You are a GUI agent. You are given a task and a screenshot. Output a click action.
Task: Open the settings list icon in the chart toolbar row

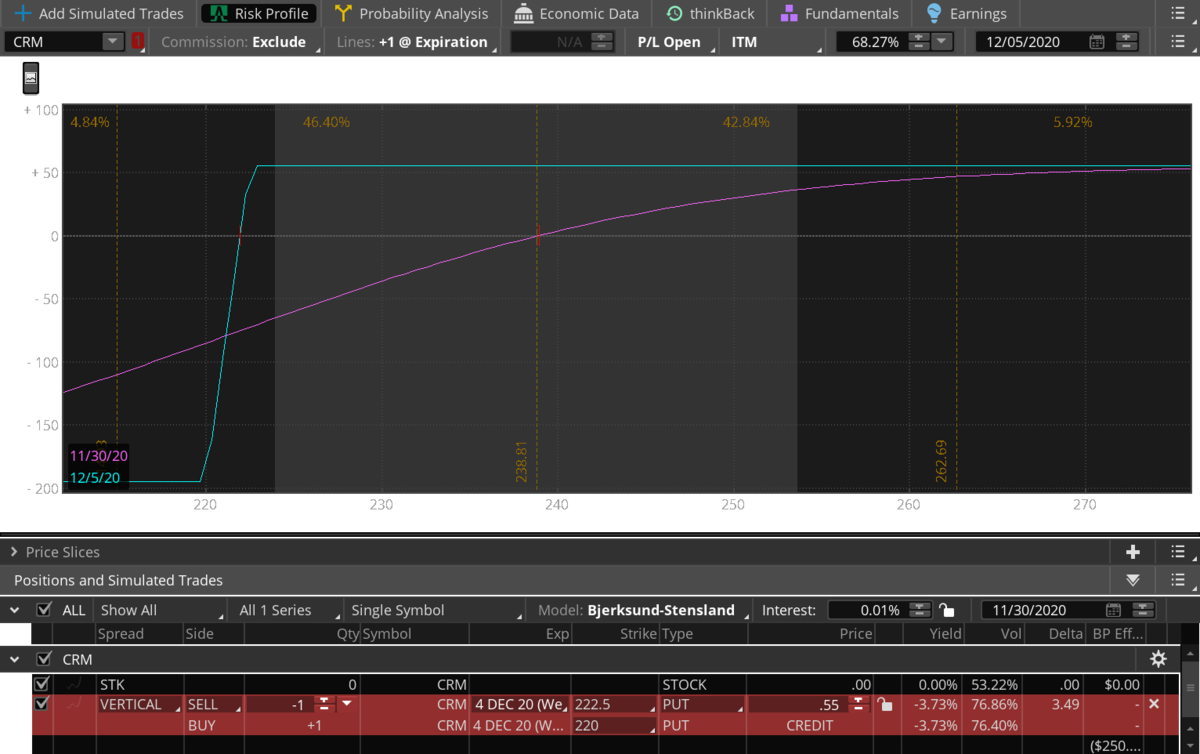pos(1178,42)
